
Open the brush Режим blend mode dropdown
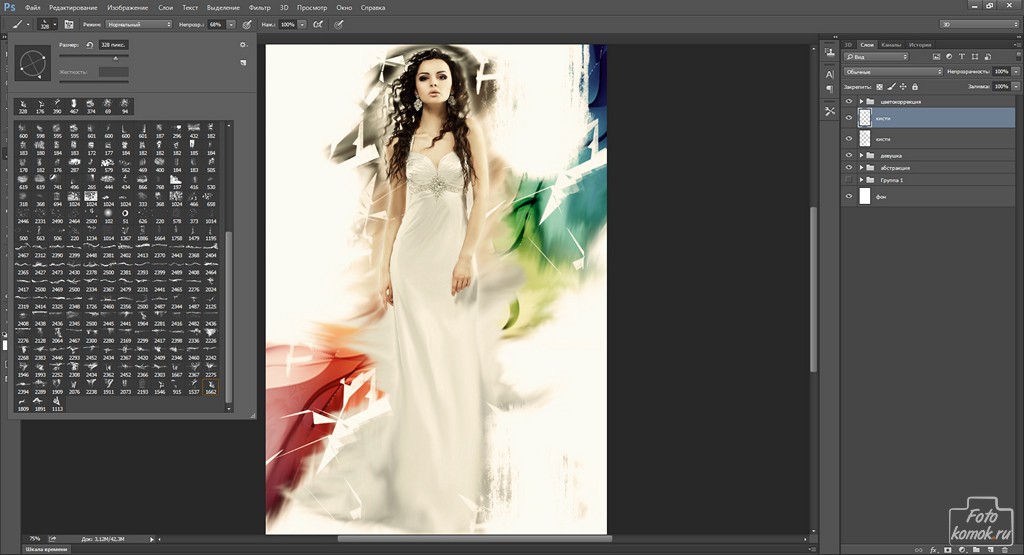coord(137,23)
